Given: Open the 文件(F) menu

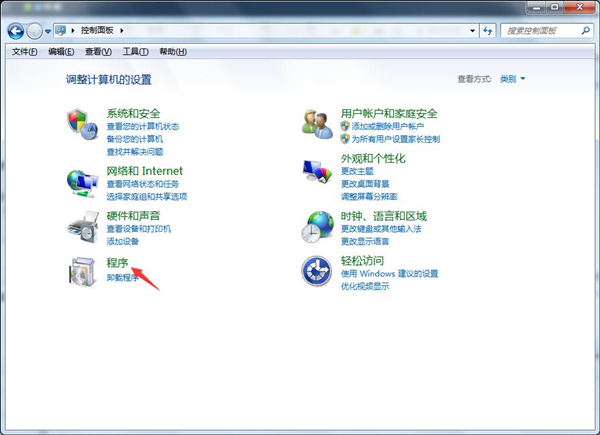Looking at the screenshot, I should (25, 52).
